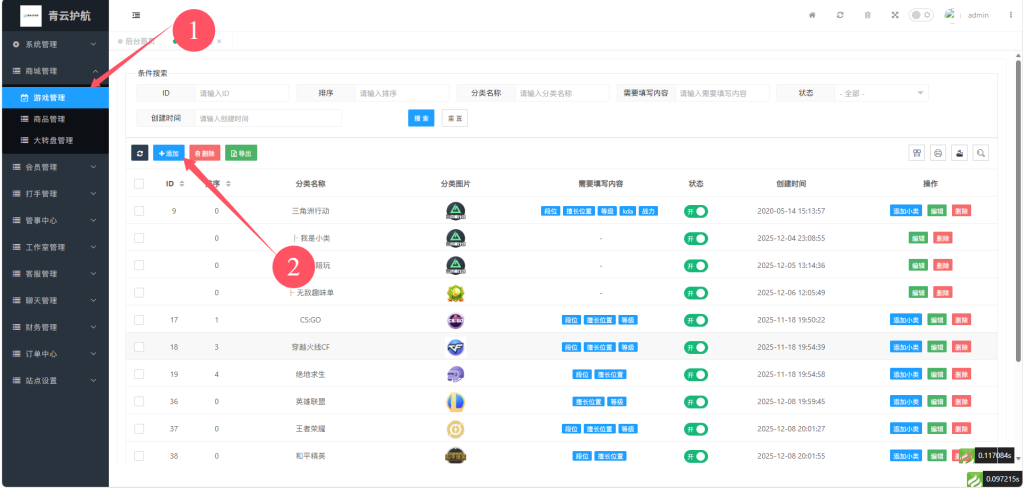The height and width of the screenshot is (489, 1024).
Task: Check the checkbox for row ID 36
Action: 139,402
